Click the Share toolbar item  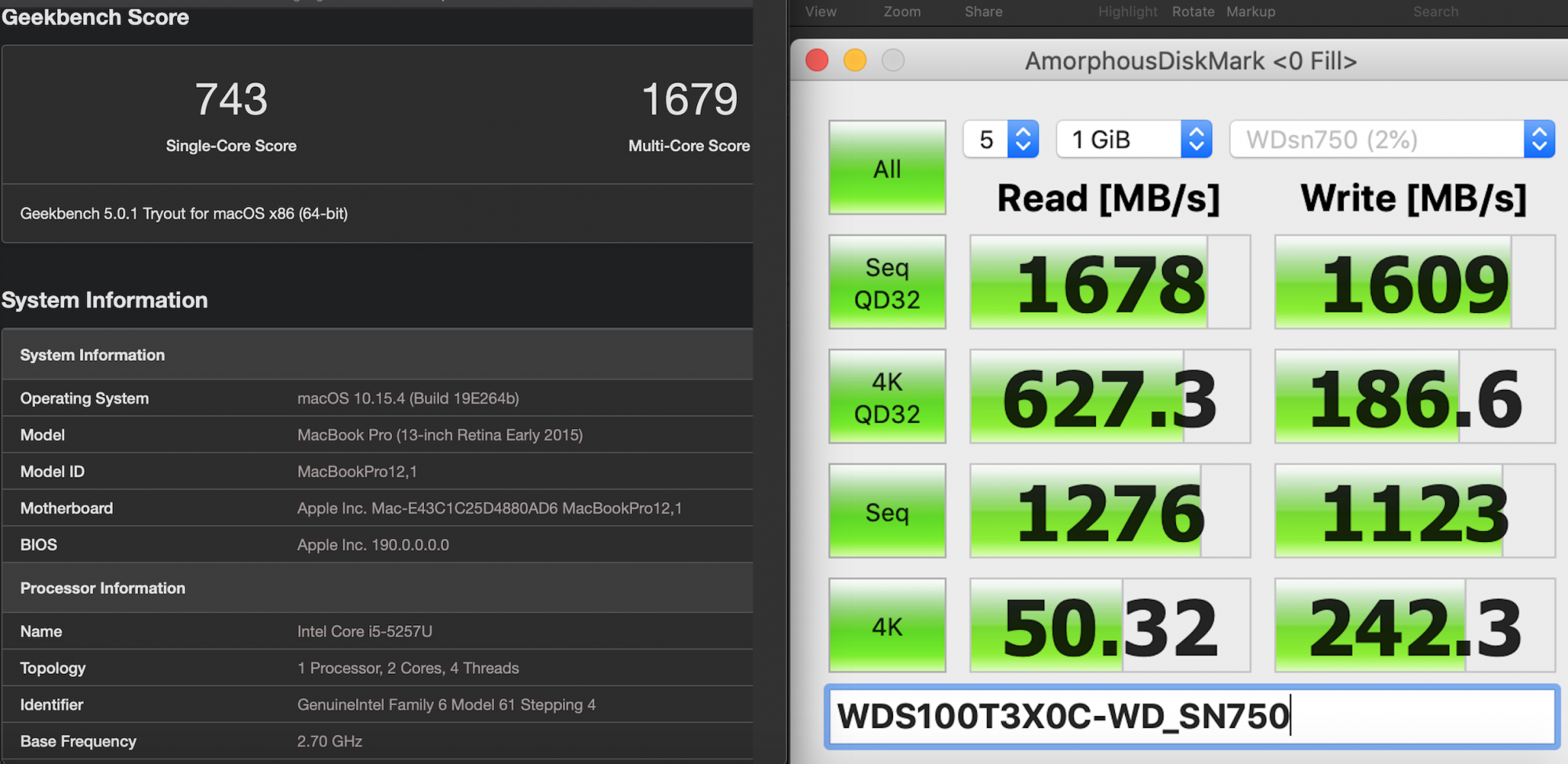[984, 12]
